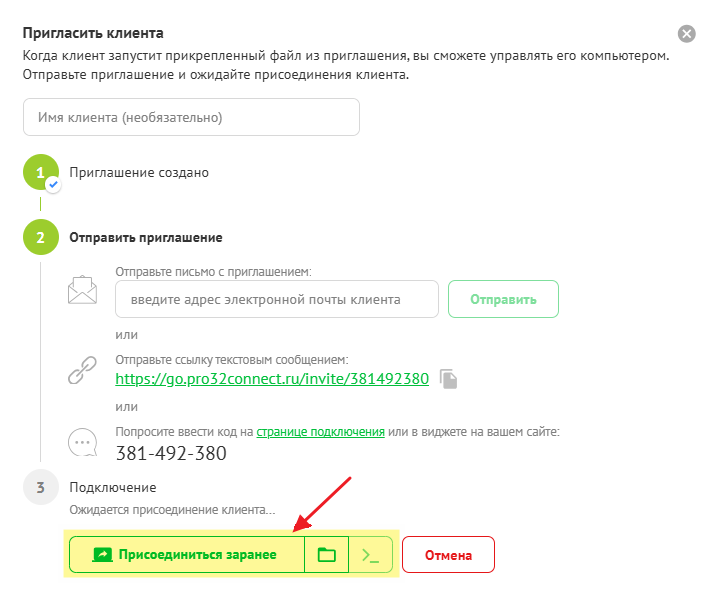
Task: Select the Приглашение создано step label
Action: pos(139,172)
